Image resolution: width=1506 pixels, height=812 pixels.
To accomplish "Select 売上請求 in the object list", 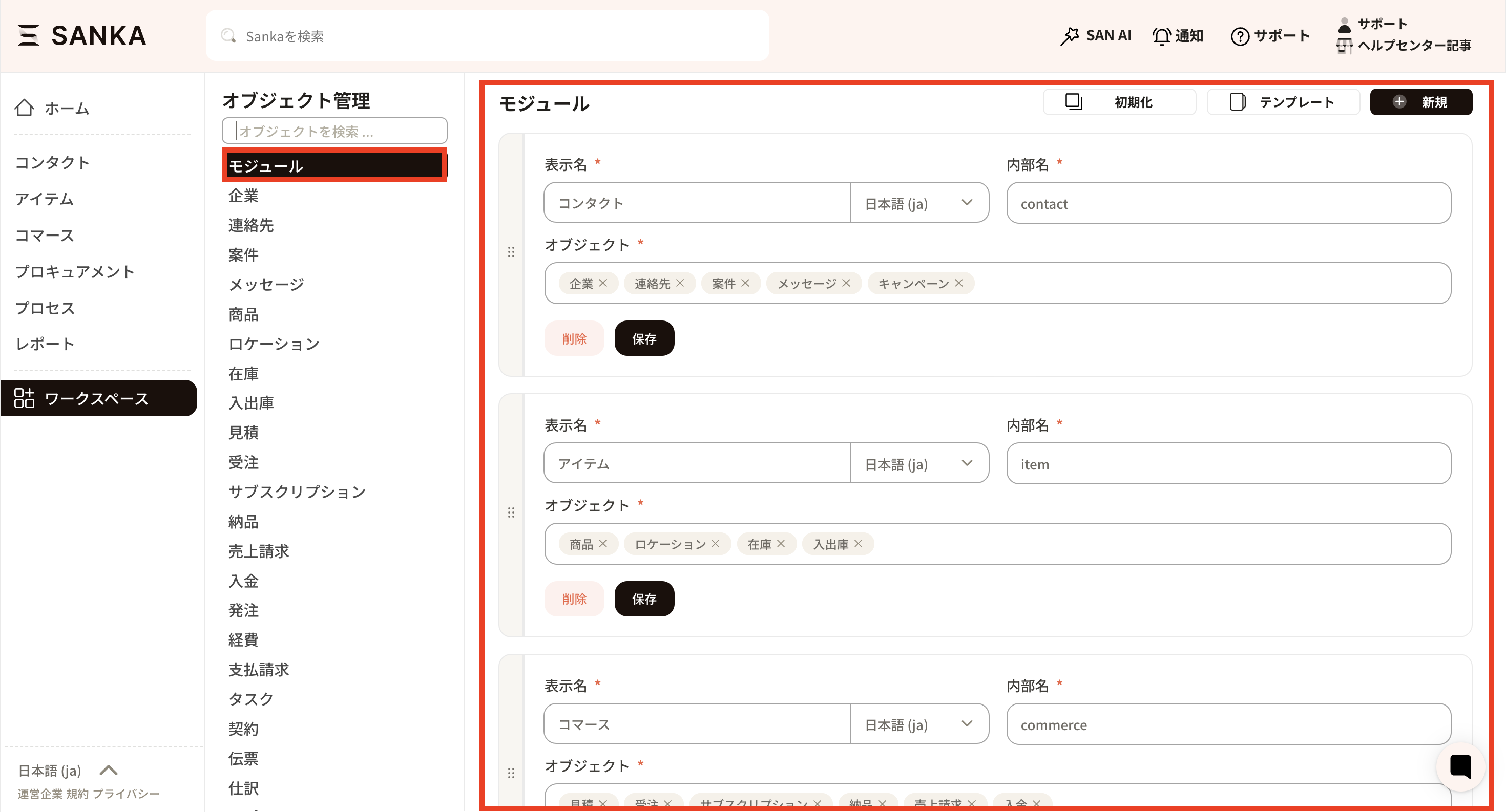I will pyautogui.click(x=258, y=551).
